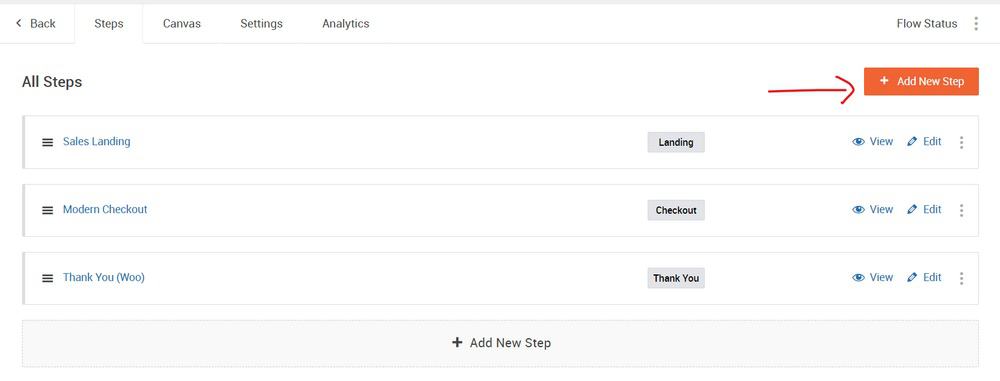Open more options for the Modern Checkout step

(x=961, y=210)
